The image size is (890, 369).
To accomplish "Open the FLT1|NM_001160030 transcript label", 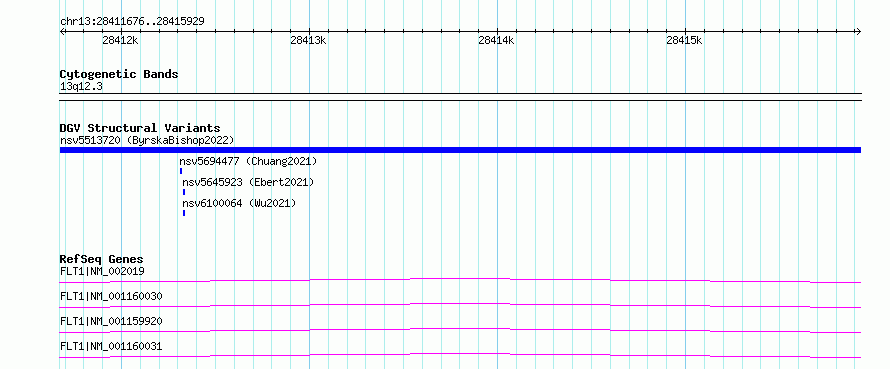I will (x=111, y=296).
